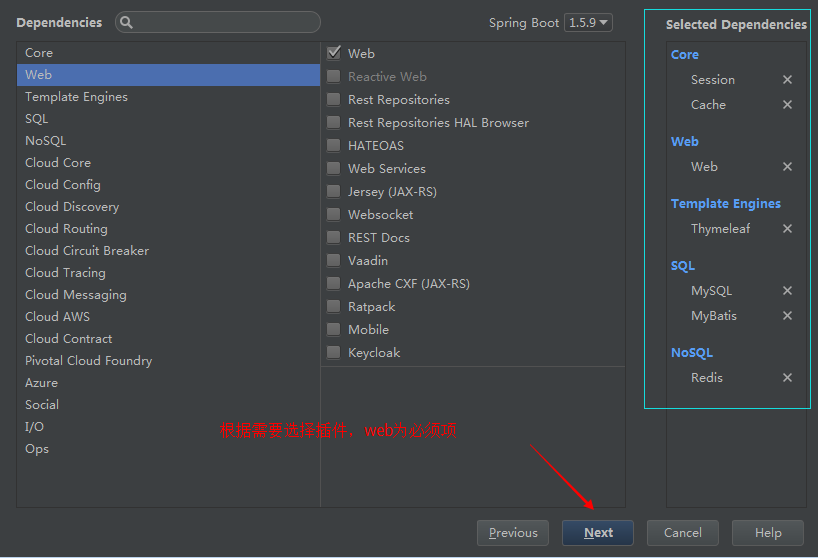Remove the Cache dependency with its X
The image size is (818, 558).
(x=787, y=104)
